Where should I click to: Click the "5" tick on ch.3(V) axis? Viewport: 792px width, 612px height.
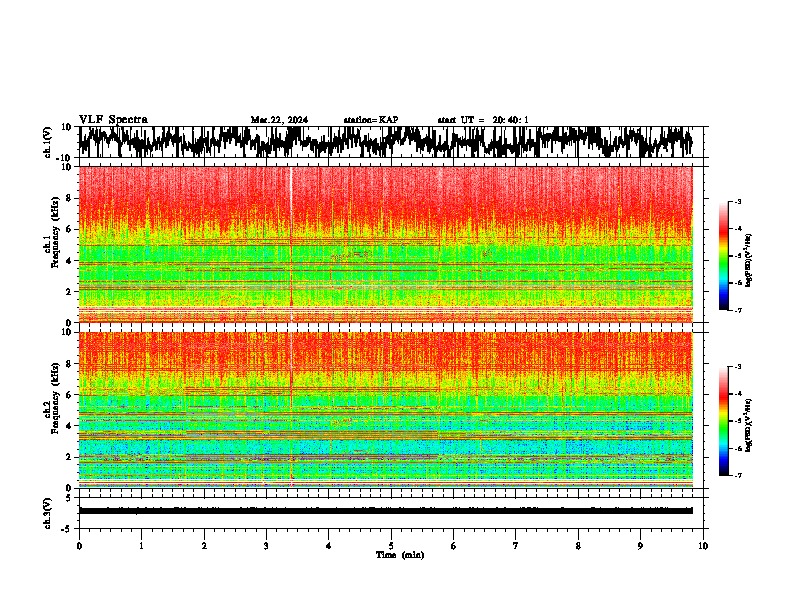click(70, 498)
